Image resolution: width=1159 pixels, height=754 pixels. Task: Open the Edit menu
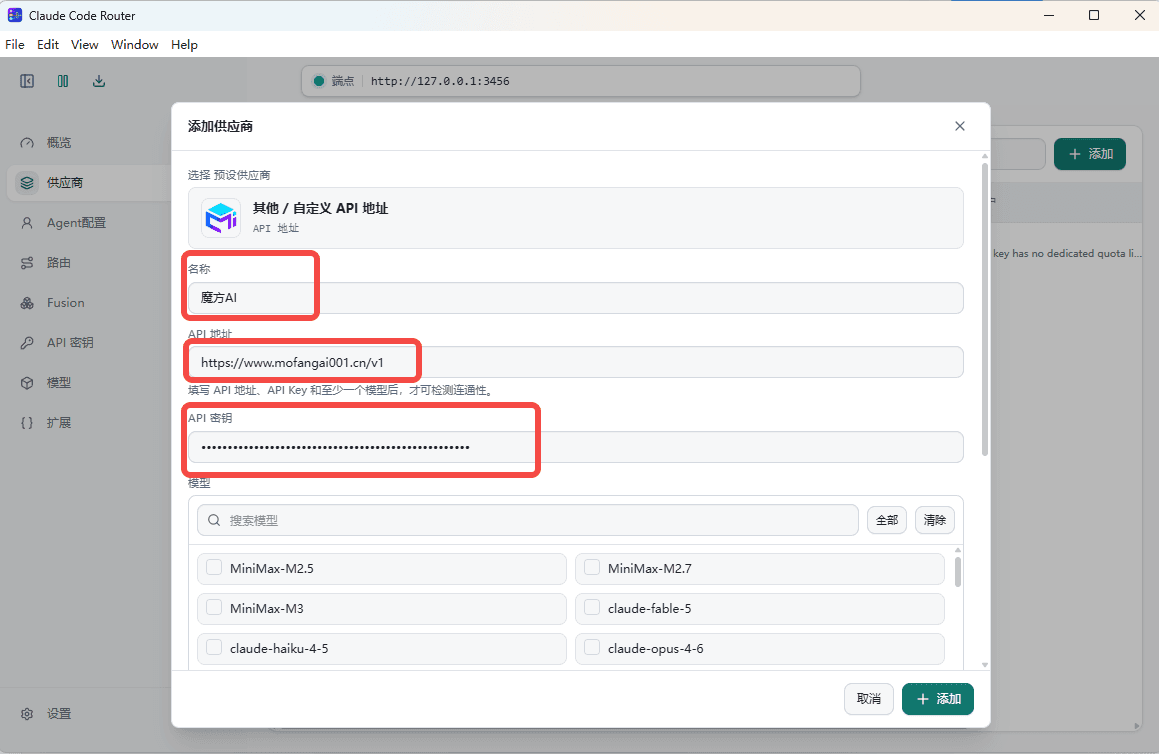tap(48, 44)
